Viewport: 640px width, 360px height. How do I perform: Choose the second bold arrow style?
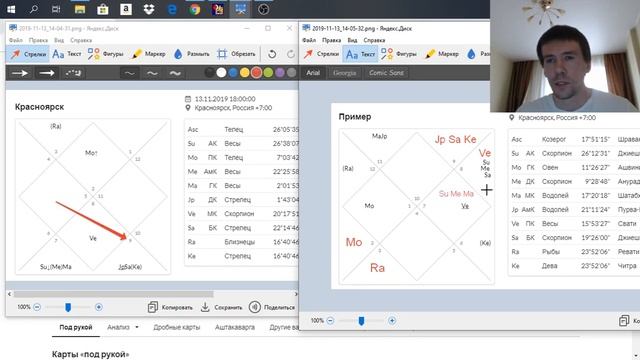pyautogui.click(x=47, y=73)
